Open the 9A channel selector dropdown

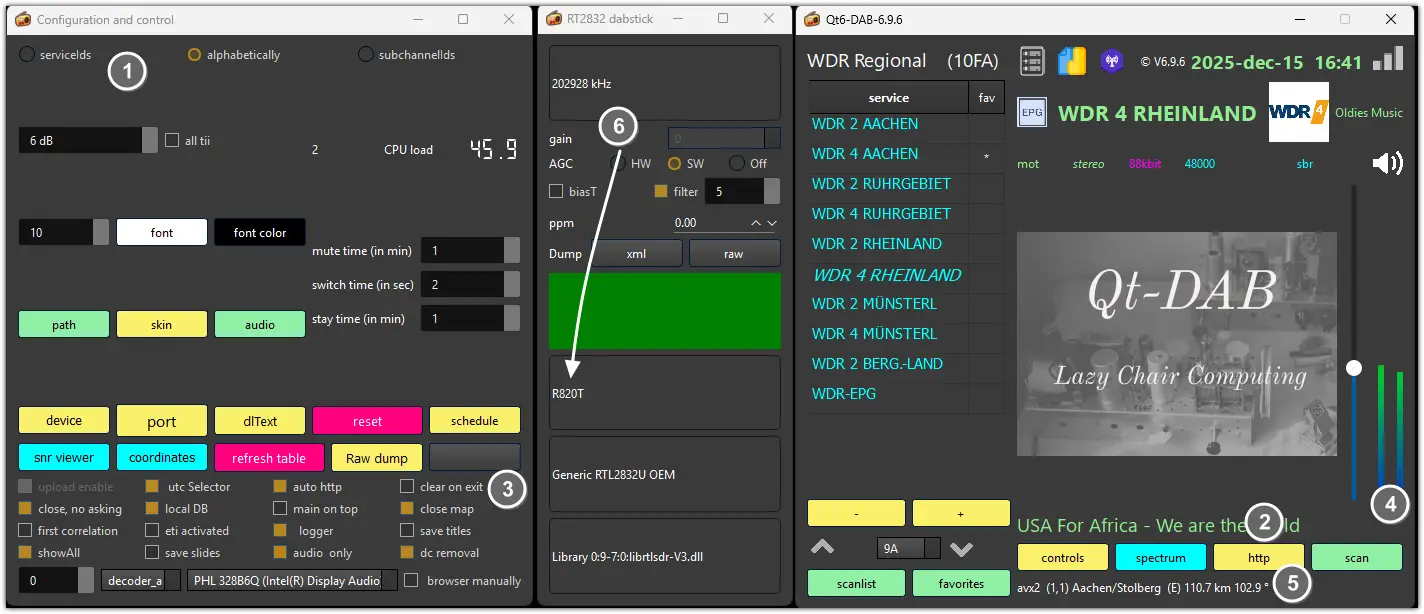pos(908,548)
